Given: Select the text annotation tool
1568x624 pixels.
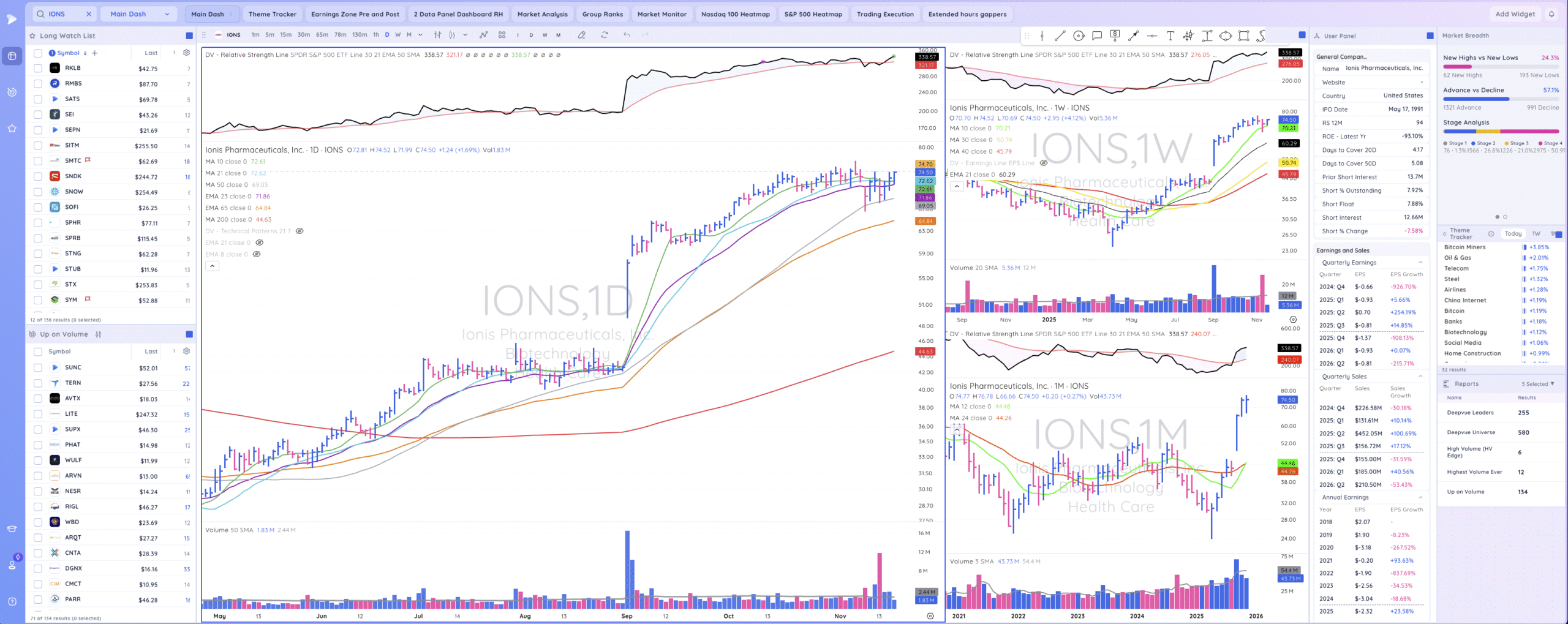Looking at the screenshot, I should [1170, 36].
